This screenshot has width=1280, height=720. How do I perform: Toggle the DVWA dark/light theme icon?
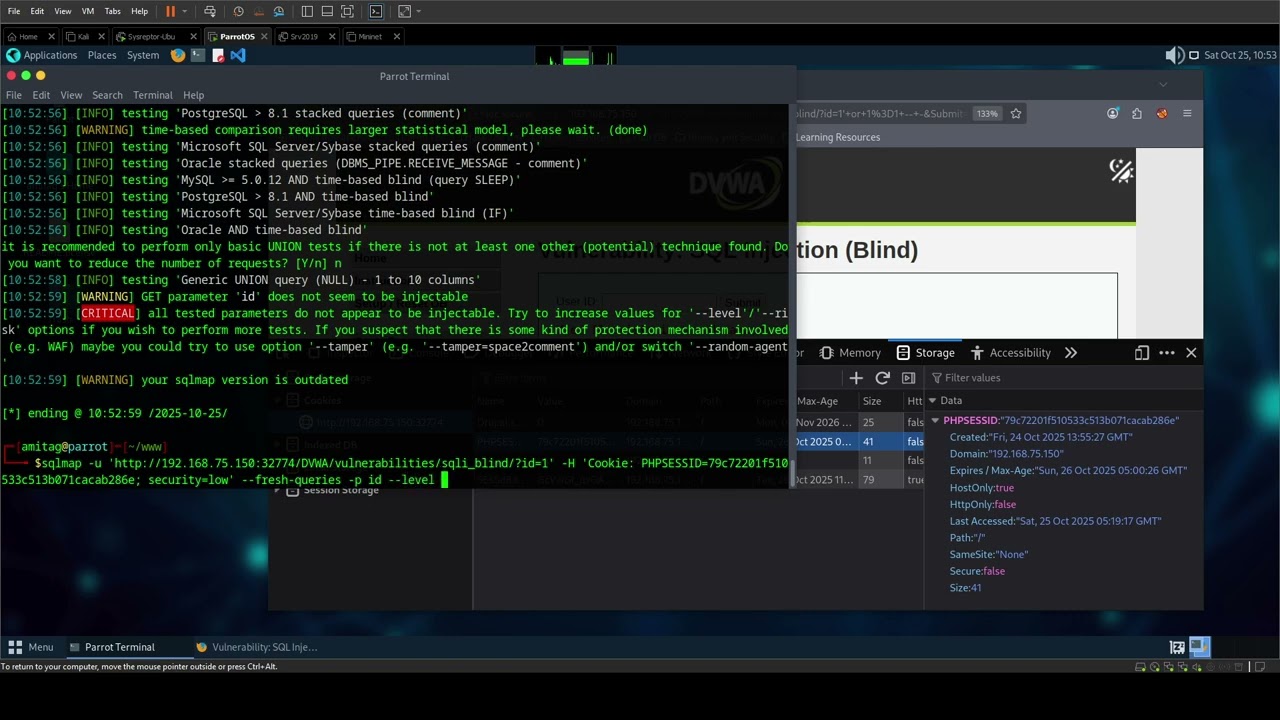tap(1121, 171)
